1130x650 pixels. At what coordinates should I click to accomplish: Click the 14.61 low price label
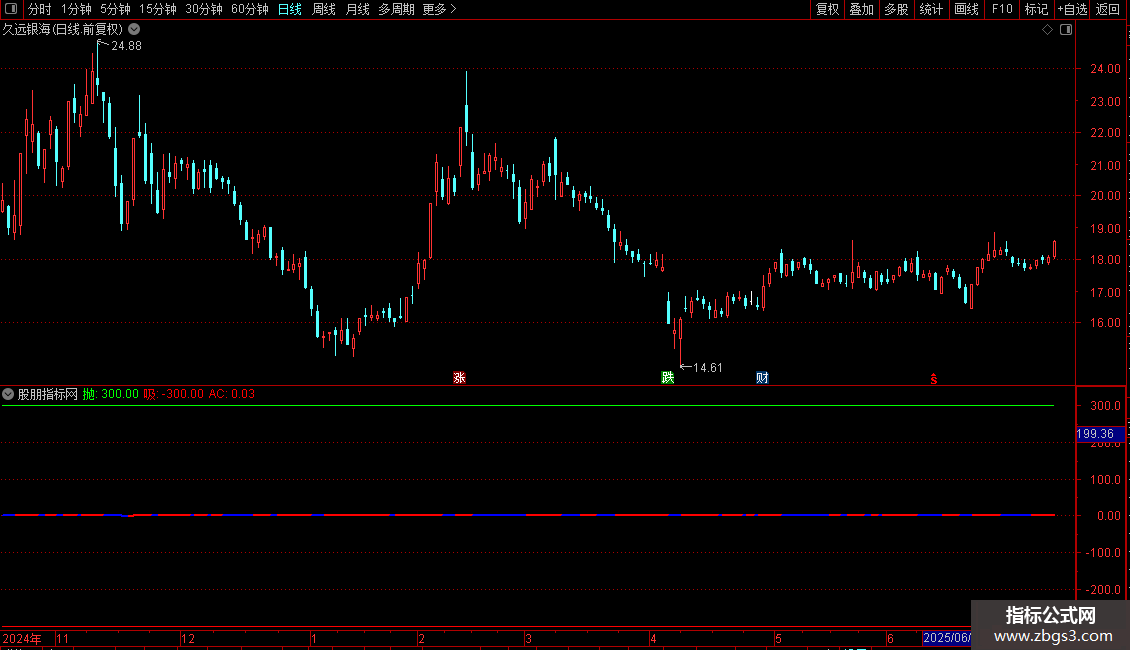[x=708, y=368]
